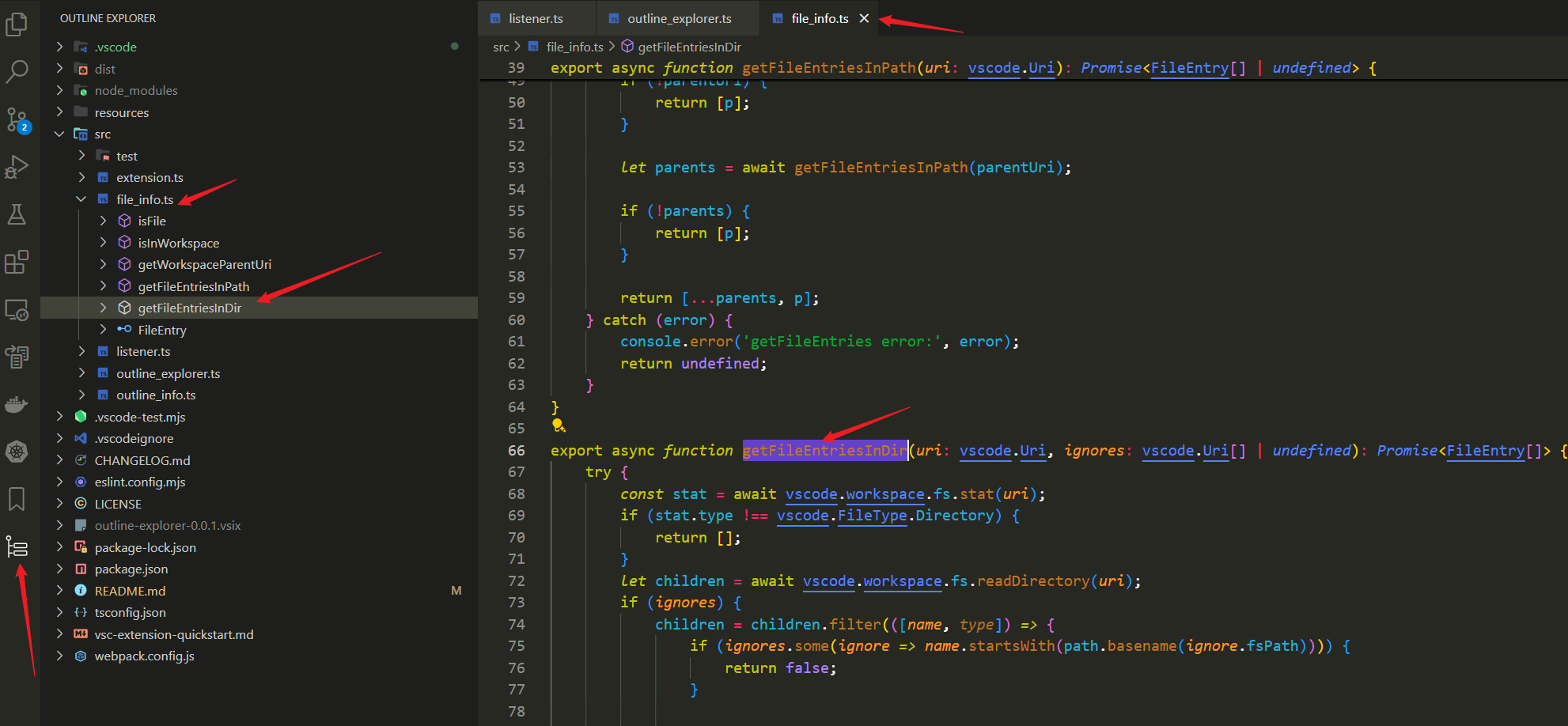This screenshot has width=1568, height=726.
Task: Click the webpack.config.js file icon
Action: 81,656
